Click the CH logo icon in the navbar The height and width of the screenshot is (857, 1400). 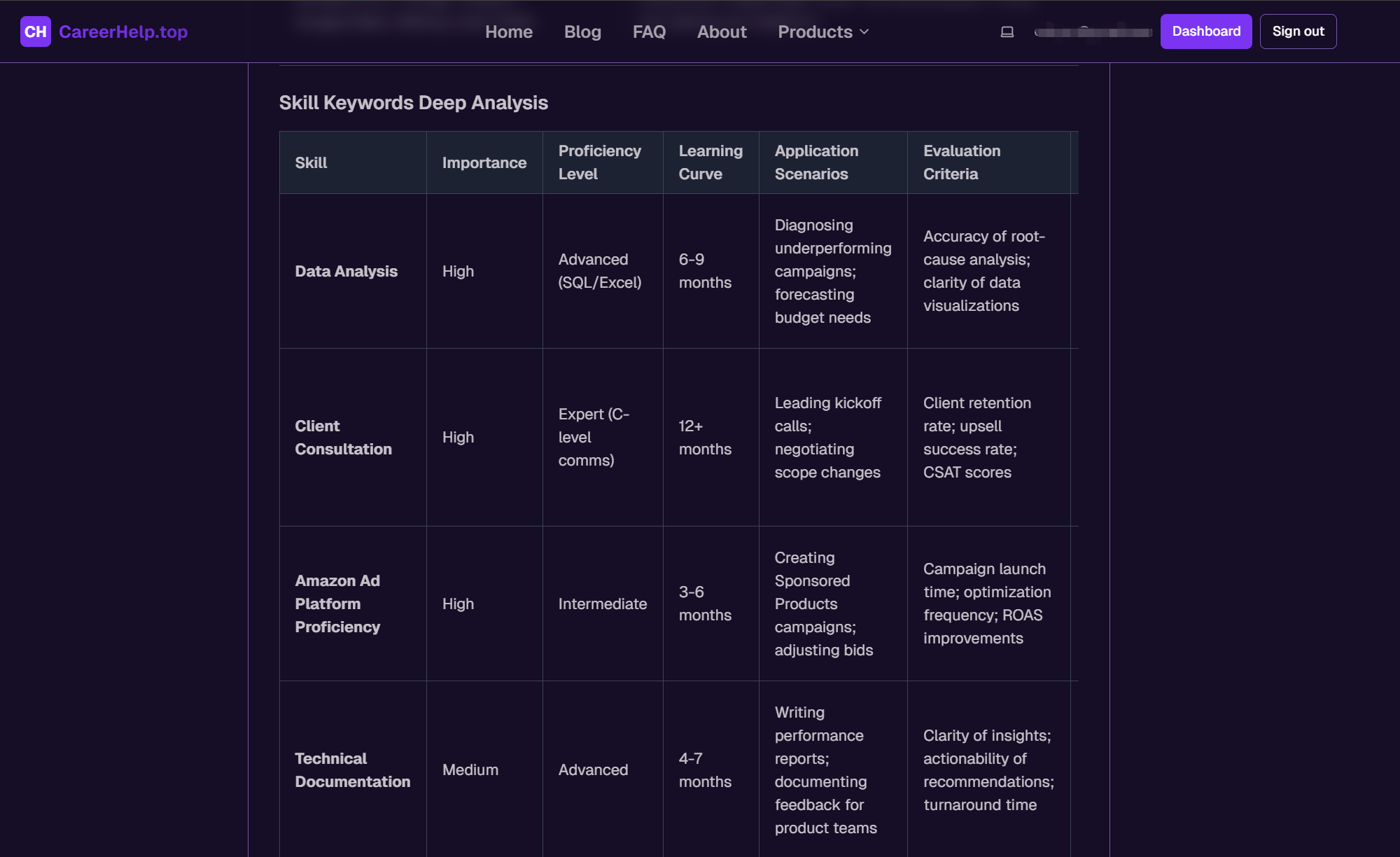(36, 32)
